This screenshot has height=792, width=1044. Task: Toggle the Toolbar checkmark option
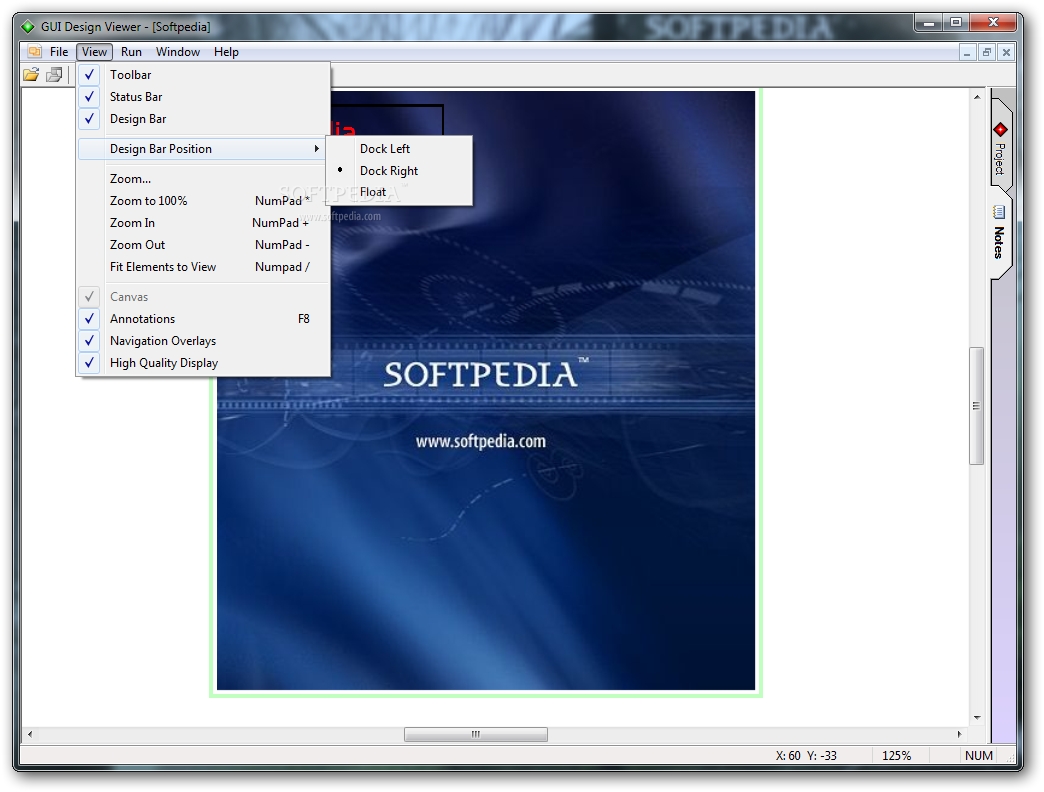tap(204, 75)
